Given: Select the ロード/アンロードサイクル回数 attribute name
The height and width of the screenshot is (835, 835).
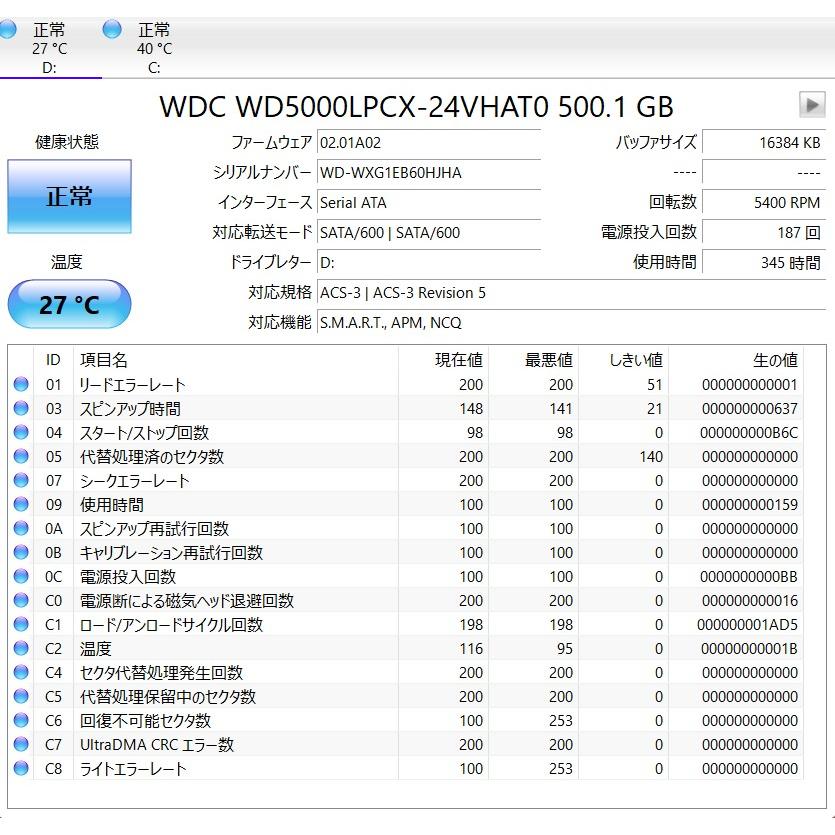Looking at the screenshot, I should click(171, 625).
